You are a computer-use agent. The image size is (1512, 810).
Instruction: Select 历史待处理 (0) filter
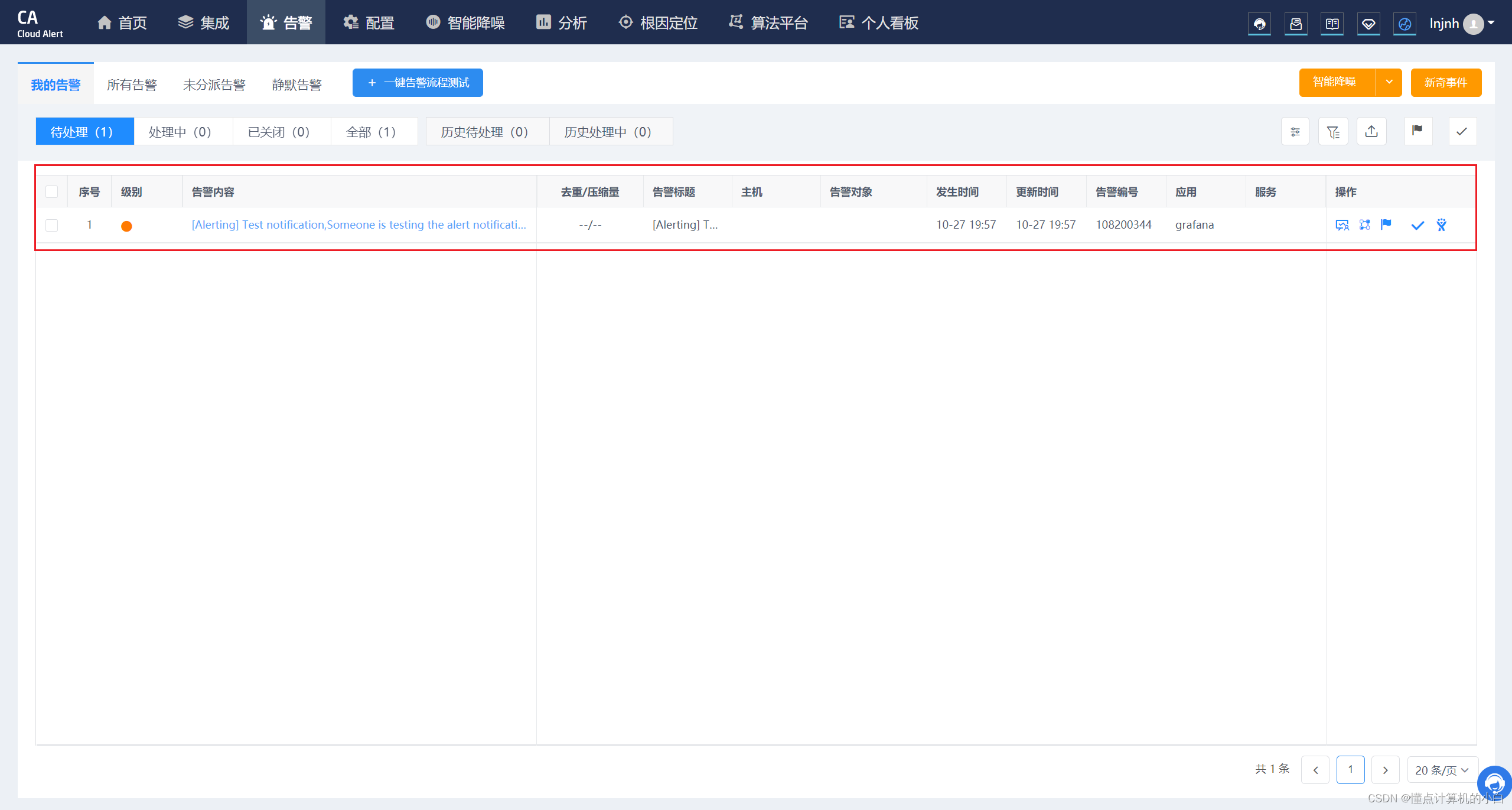coord(487,131)
